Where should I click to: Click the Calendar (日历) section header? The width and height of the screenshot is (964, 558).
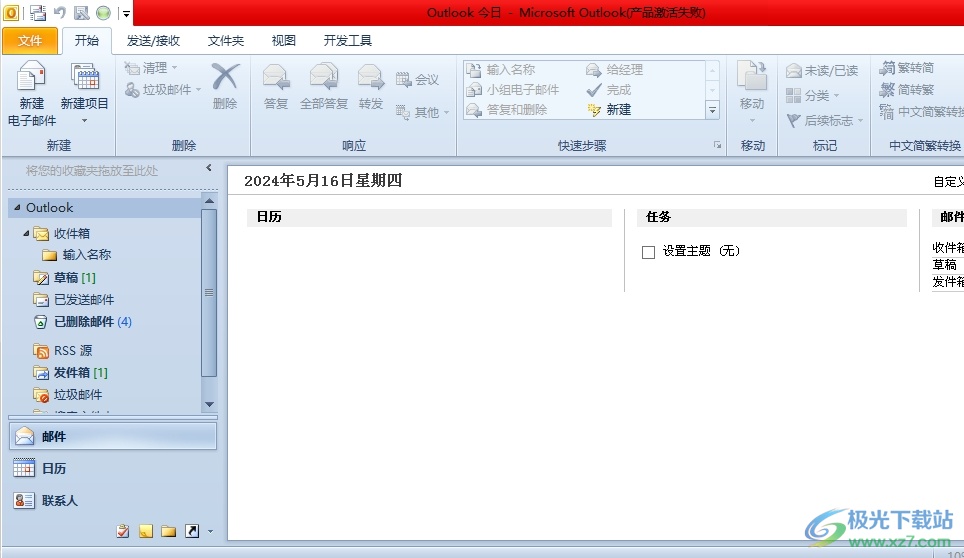tap(429, 217)
